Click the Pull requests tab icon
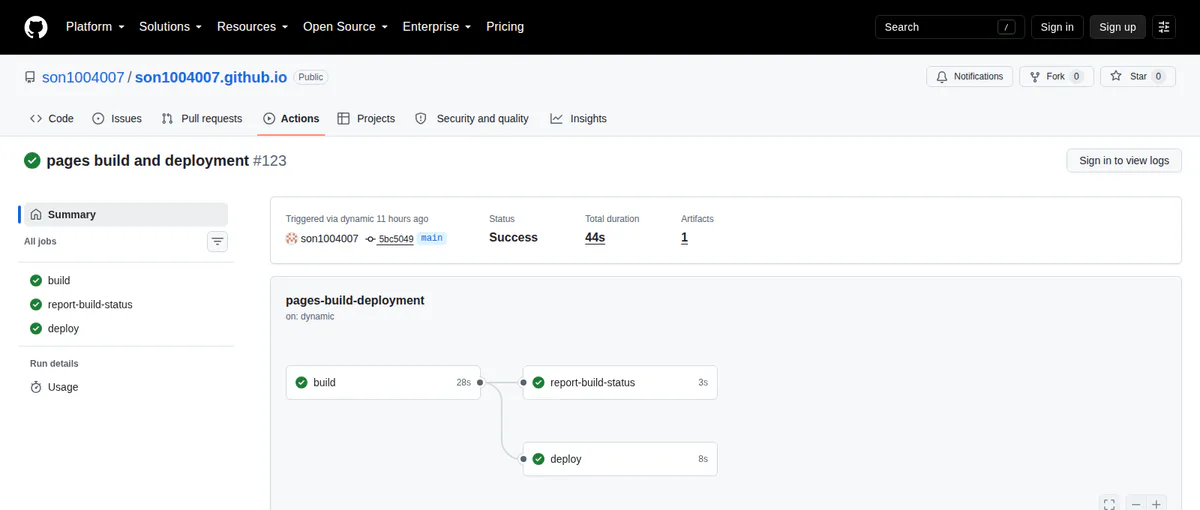1200x510 pixels. 166,118
